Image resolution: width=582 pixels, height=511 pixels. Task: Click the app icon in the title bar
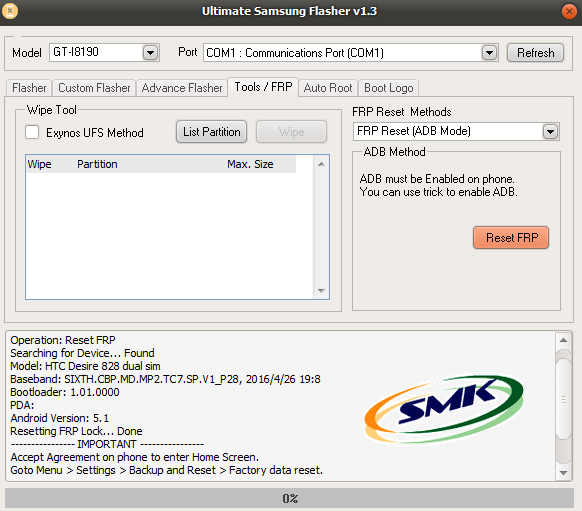pos(10,11)
